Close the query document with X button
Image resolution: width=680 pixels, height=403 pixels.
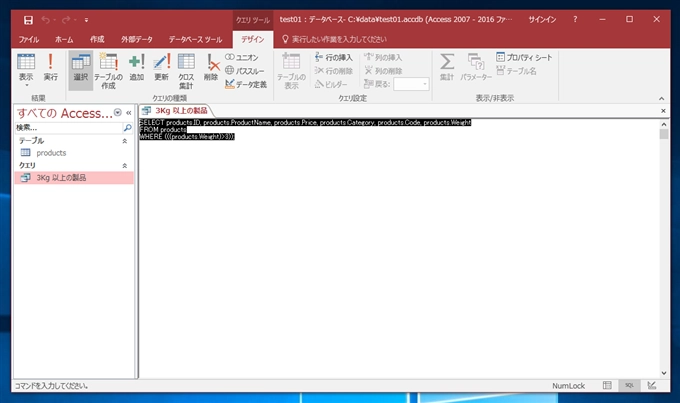(663, 111)
